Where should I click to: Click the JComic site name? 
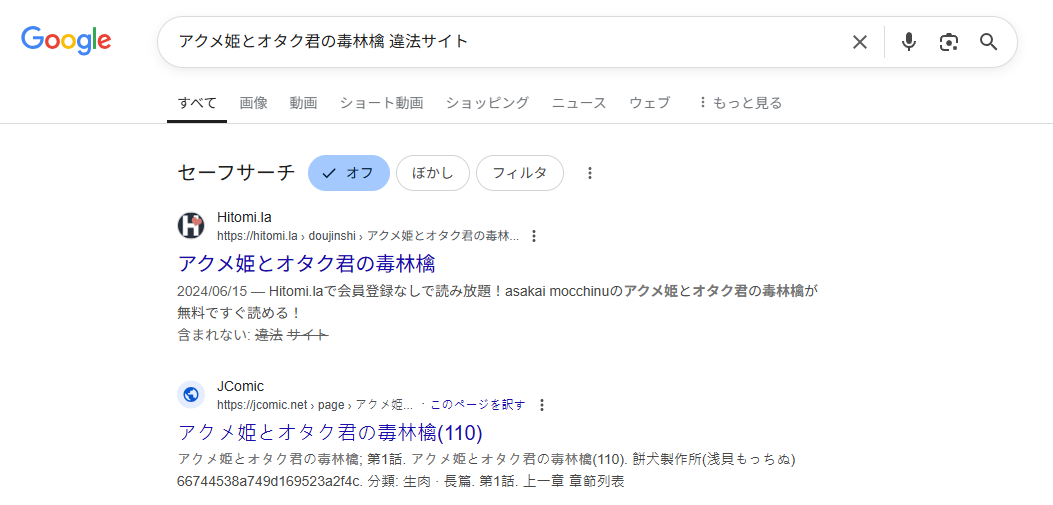(240, 386)
